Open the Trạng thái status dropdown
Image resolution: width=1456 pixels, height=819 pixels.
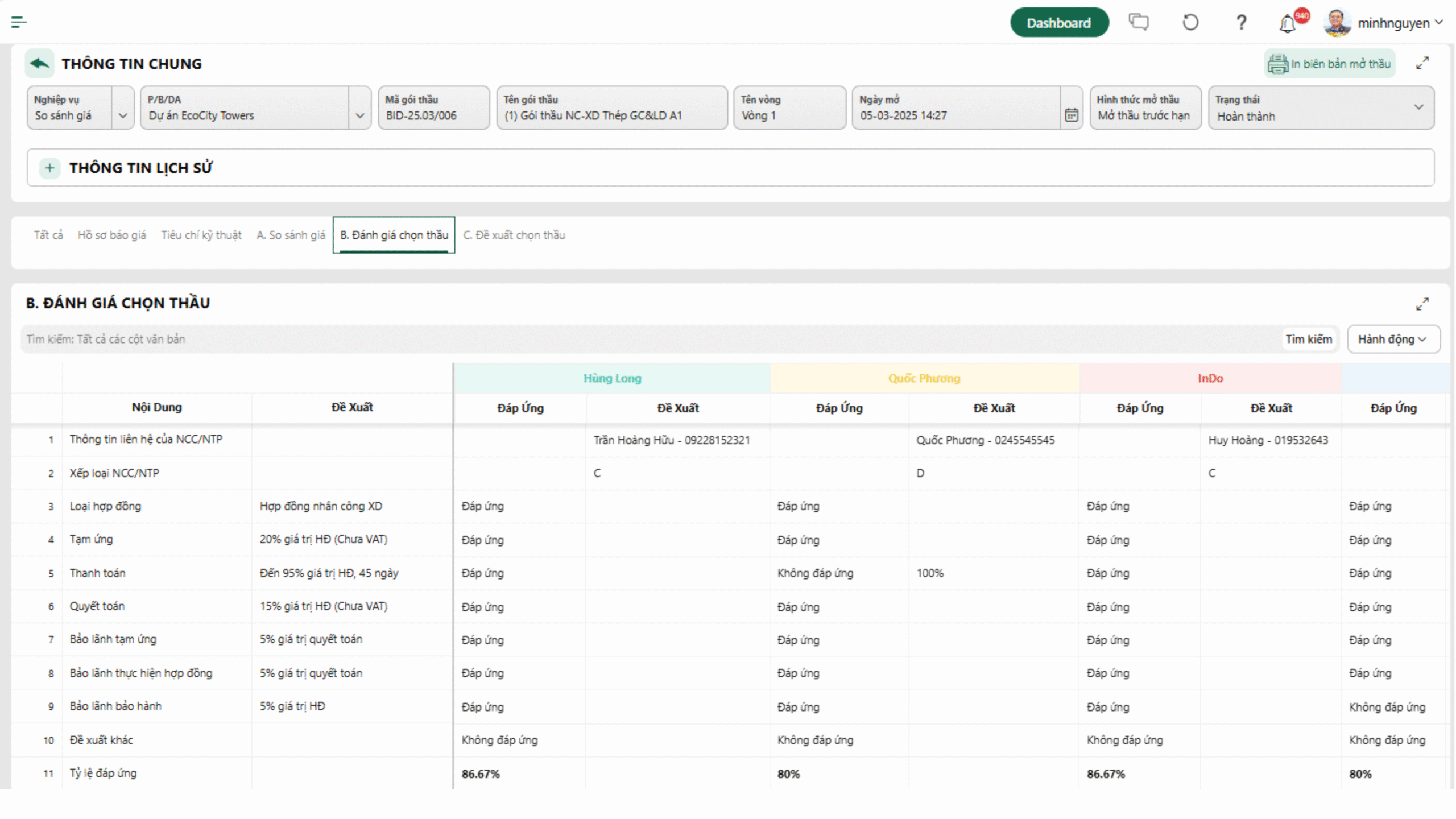tap(1418, 107)
